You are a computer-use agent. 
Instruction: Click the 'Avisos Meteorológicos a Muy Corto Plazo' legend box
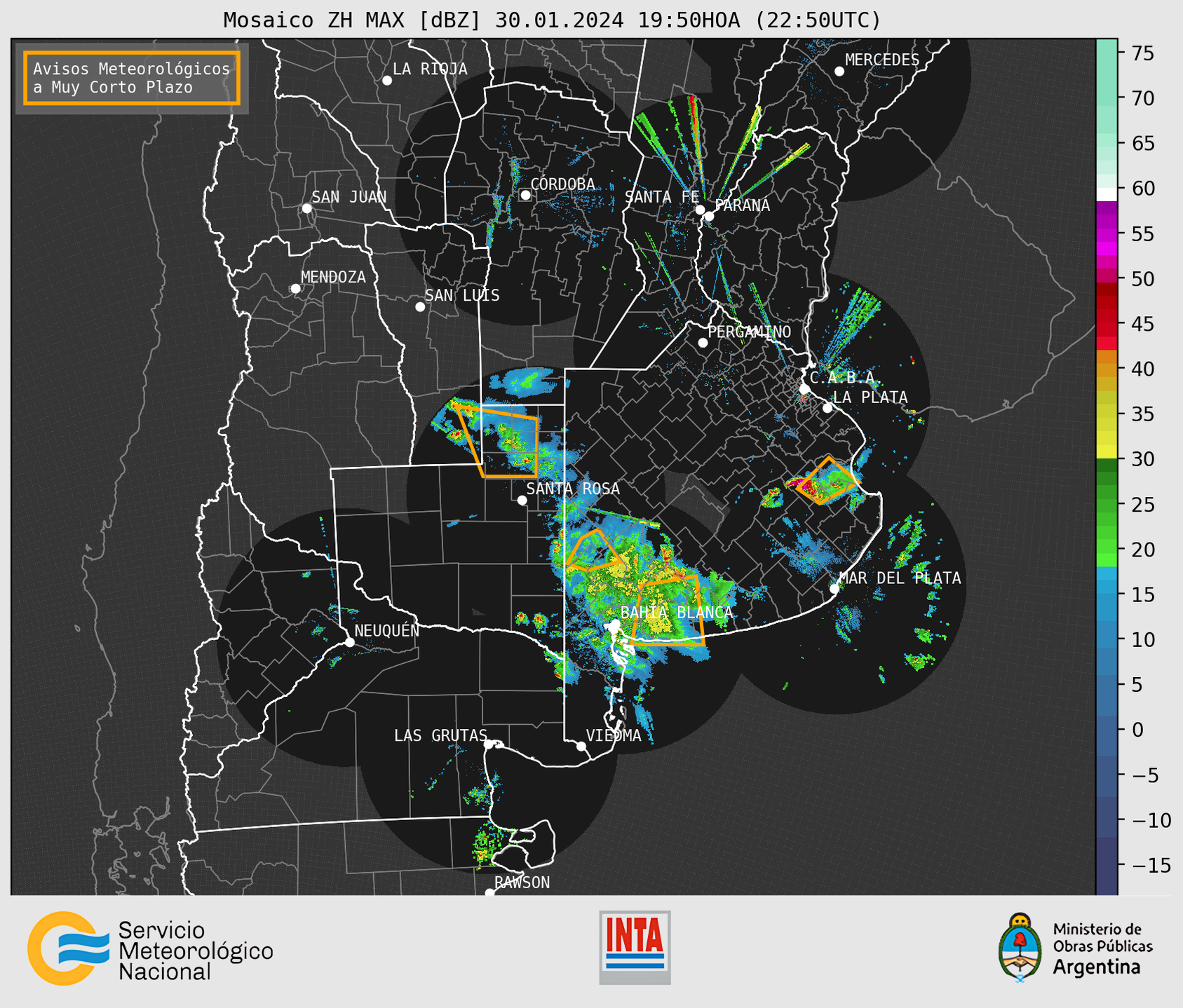click(x=132, y=78)
